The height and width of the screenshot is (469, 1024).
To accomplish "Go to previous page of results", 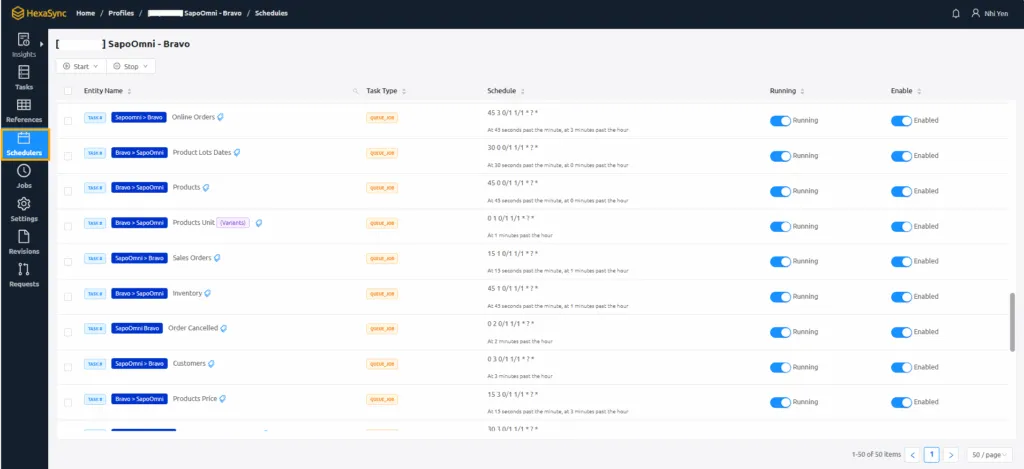I will coord(912,455).
